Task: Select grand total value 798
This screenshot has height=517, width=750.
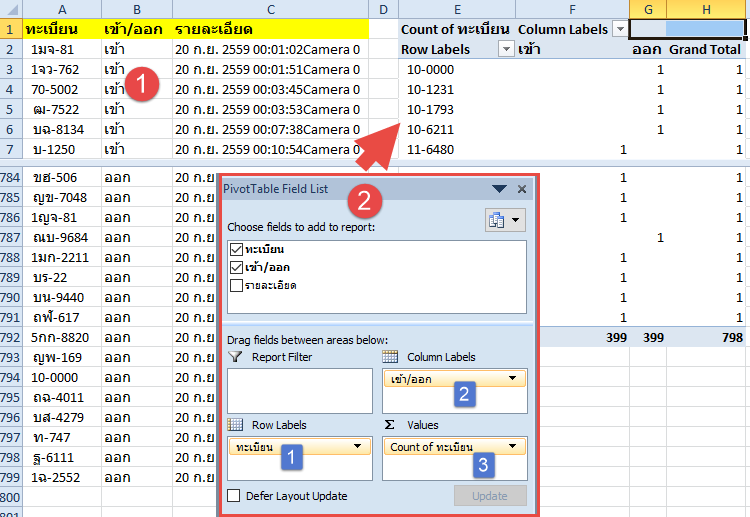Action: point(706,337)
